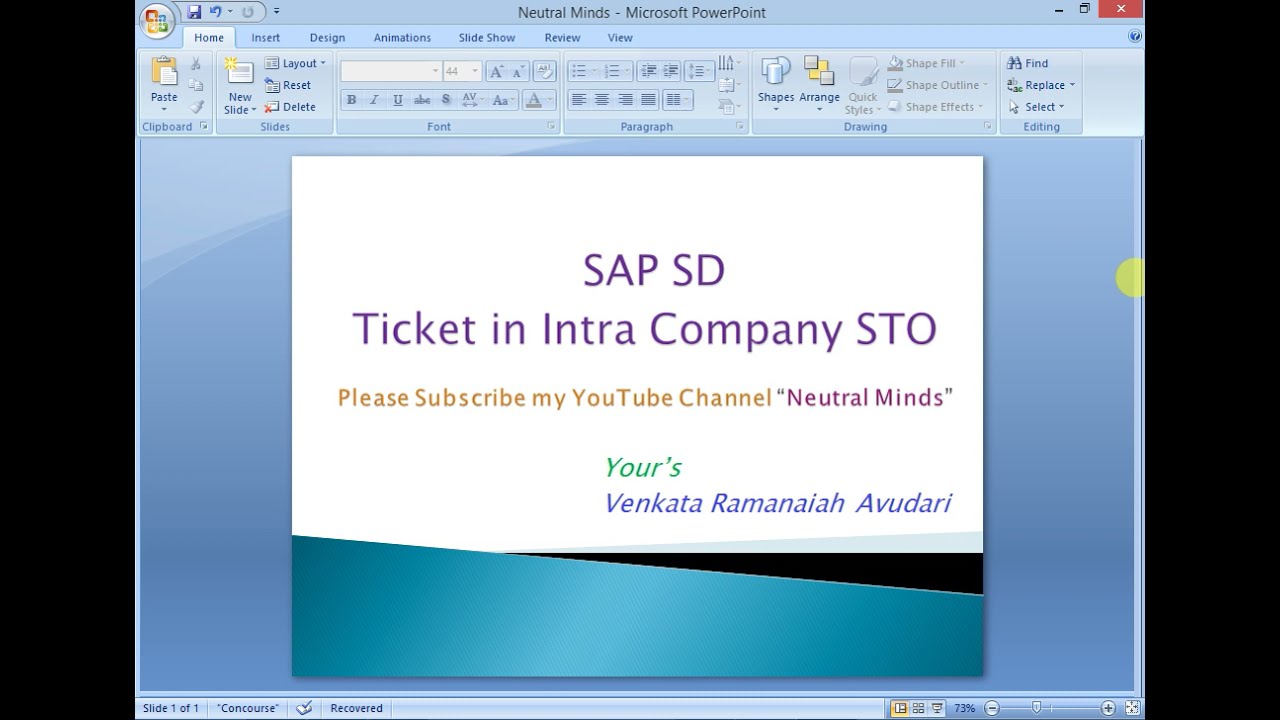Click Find in Editing group

point(1028,63)
